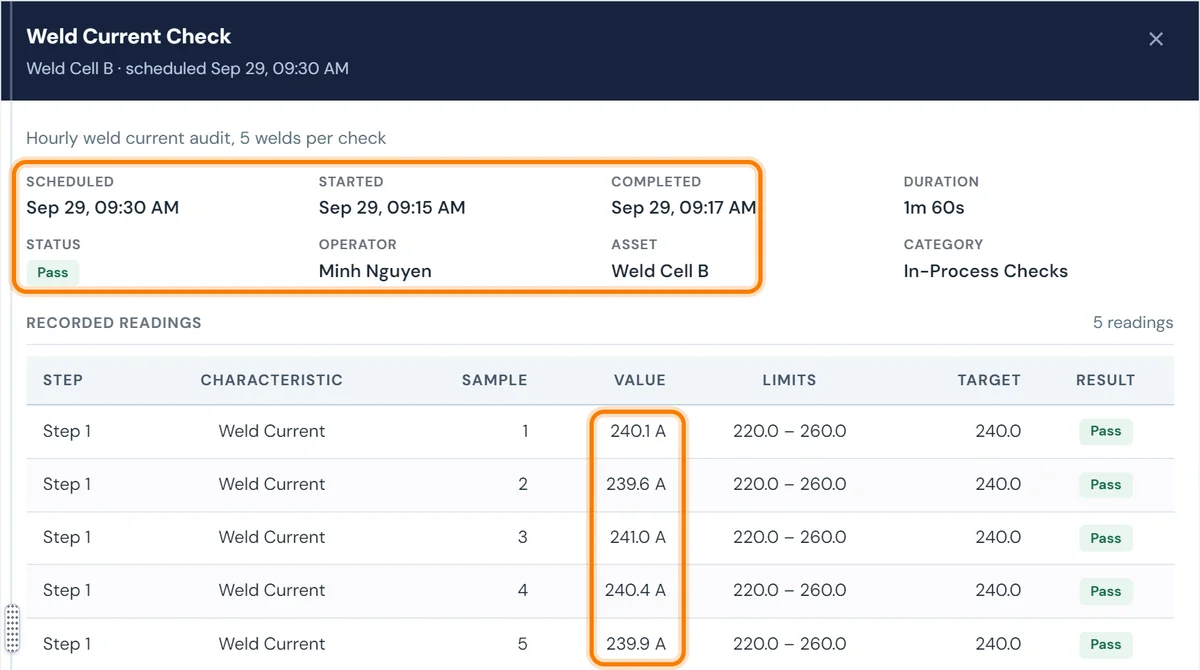Click the SAMPLE column header
1200x670 pixels.
click(494, 380)
